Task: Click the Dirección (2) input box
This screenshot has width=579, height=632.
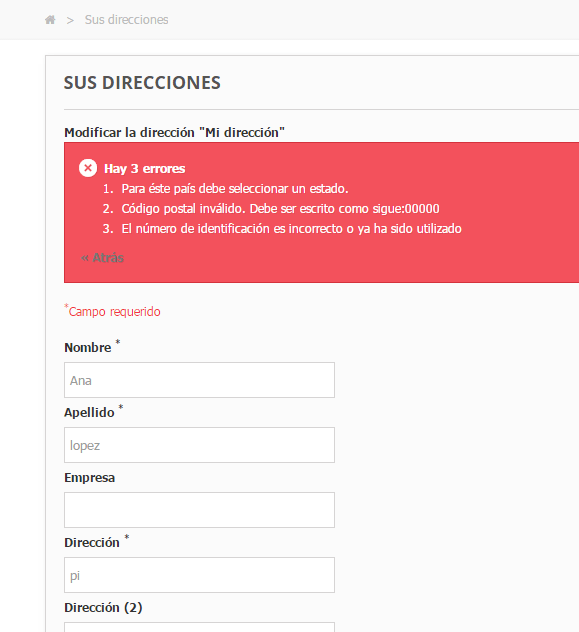Action: point(199,627)
